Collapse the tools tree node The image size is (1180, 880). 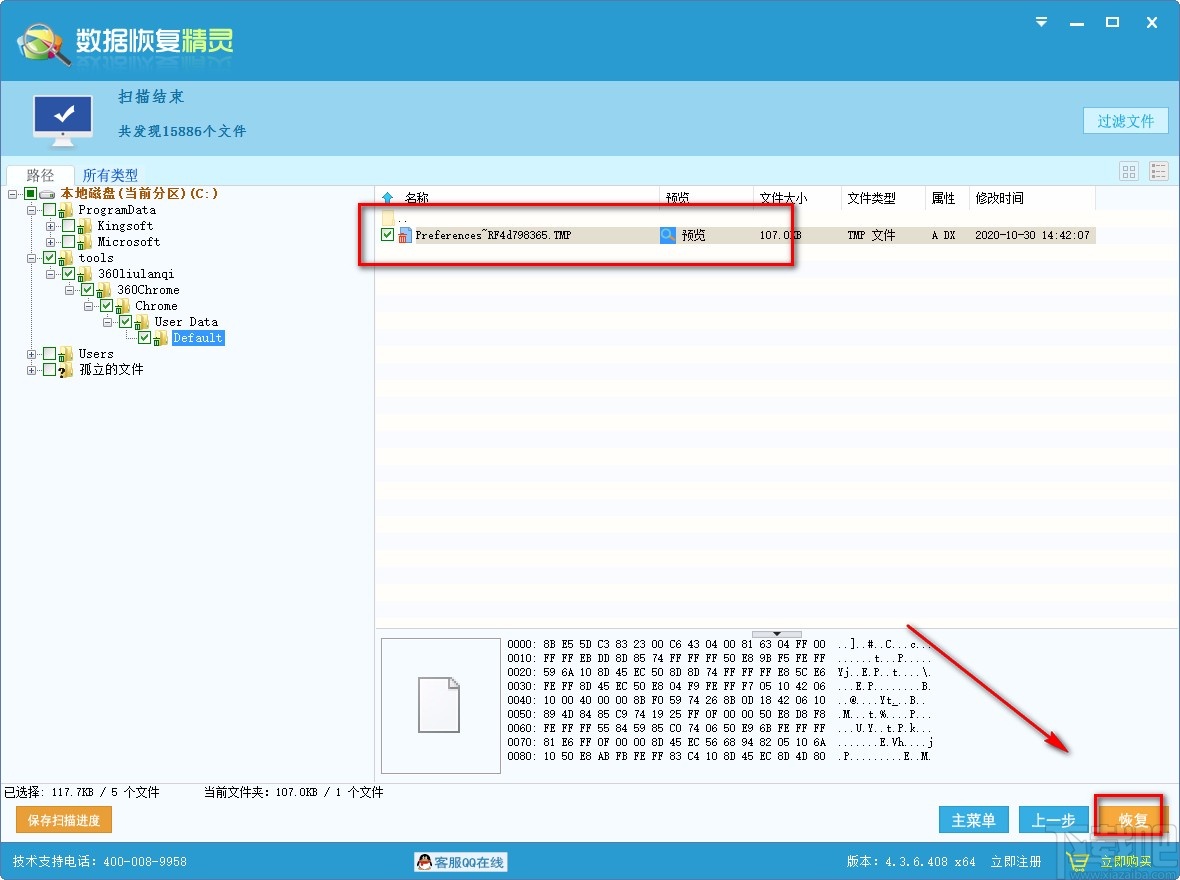(32, 257)
